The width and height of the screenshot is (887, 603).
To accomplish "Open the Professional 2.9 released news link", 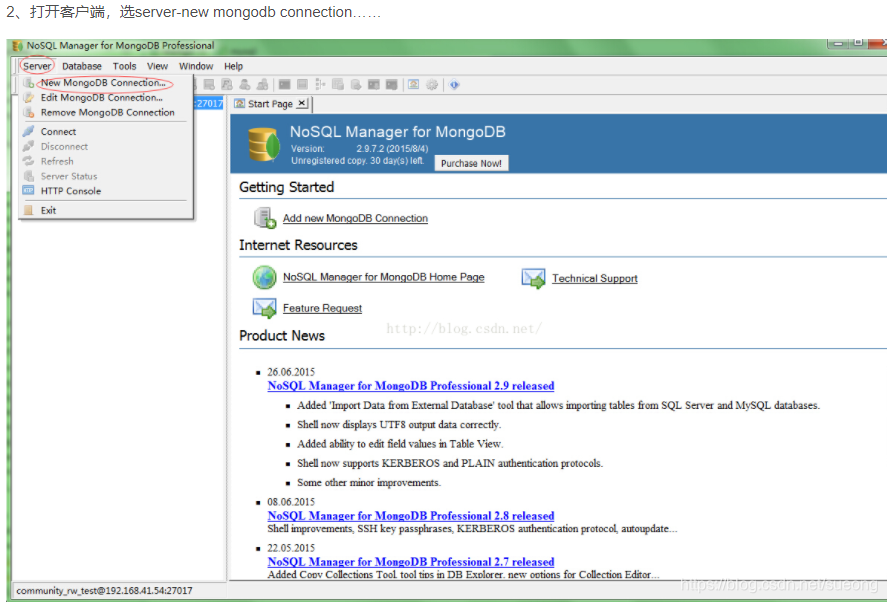I will coord(411,386).
